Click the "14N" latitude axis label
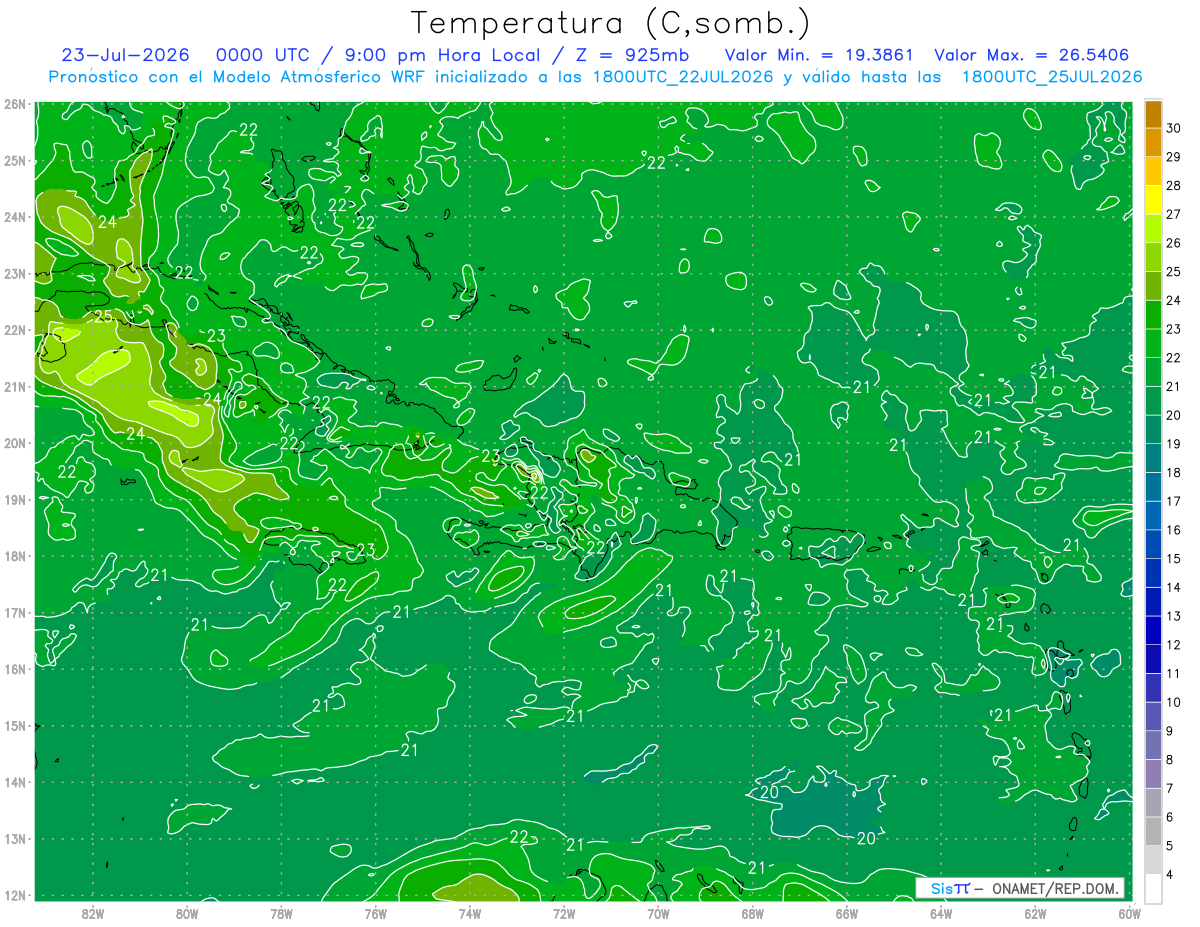This screenshot has width=1200, height=927. pyautogui.click(x=14, y=782)
